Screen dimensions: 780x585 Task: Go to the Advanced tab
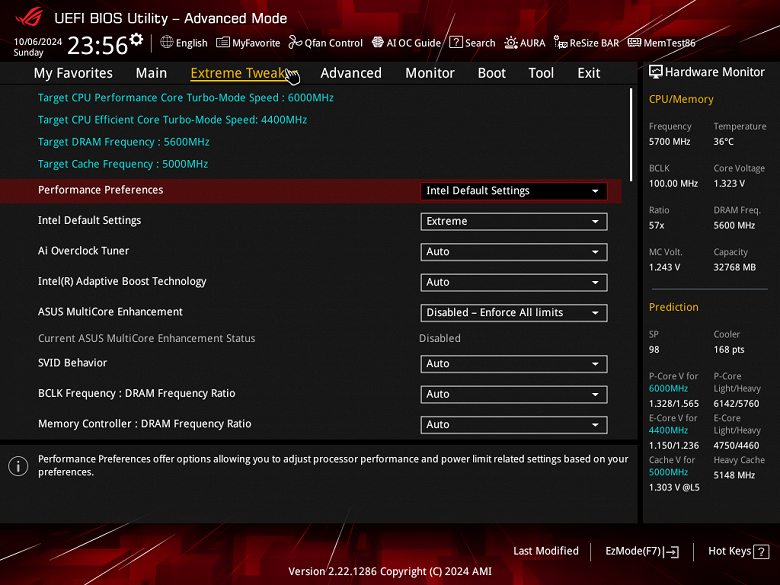[351, 73]
